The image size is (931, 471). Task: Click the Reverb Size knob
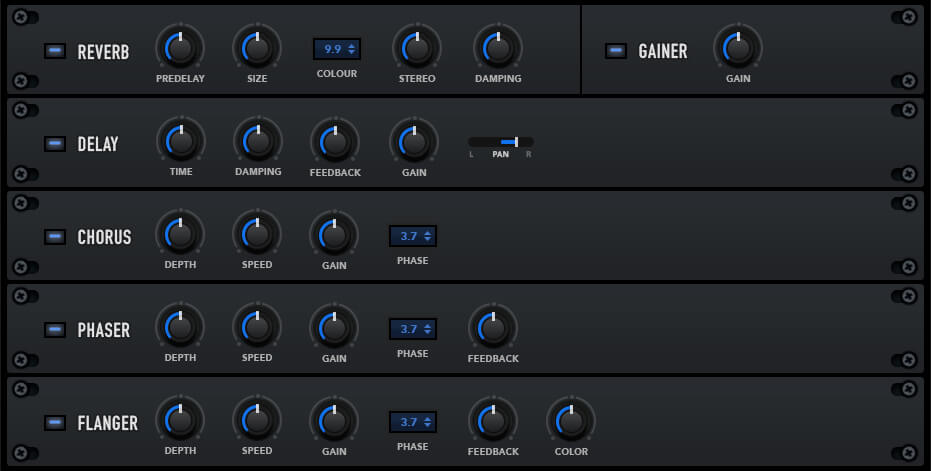pos(257,48)
